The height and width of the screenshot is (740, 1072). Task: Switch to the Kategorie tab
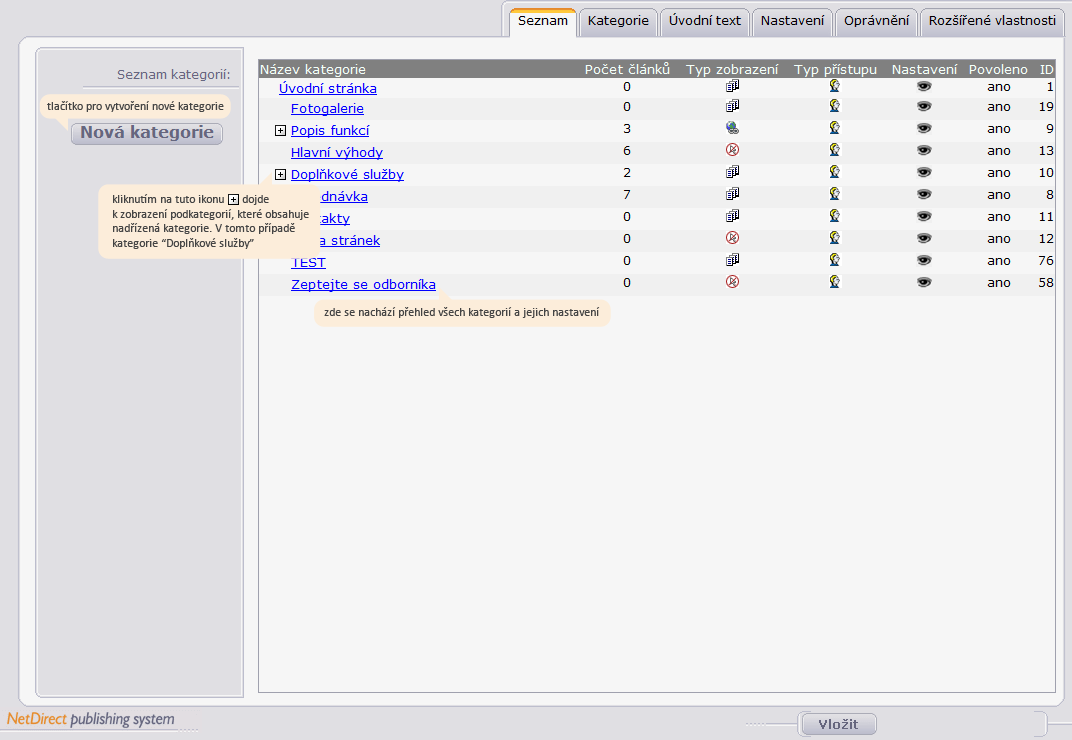pos(618,21)
